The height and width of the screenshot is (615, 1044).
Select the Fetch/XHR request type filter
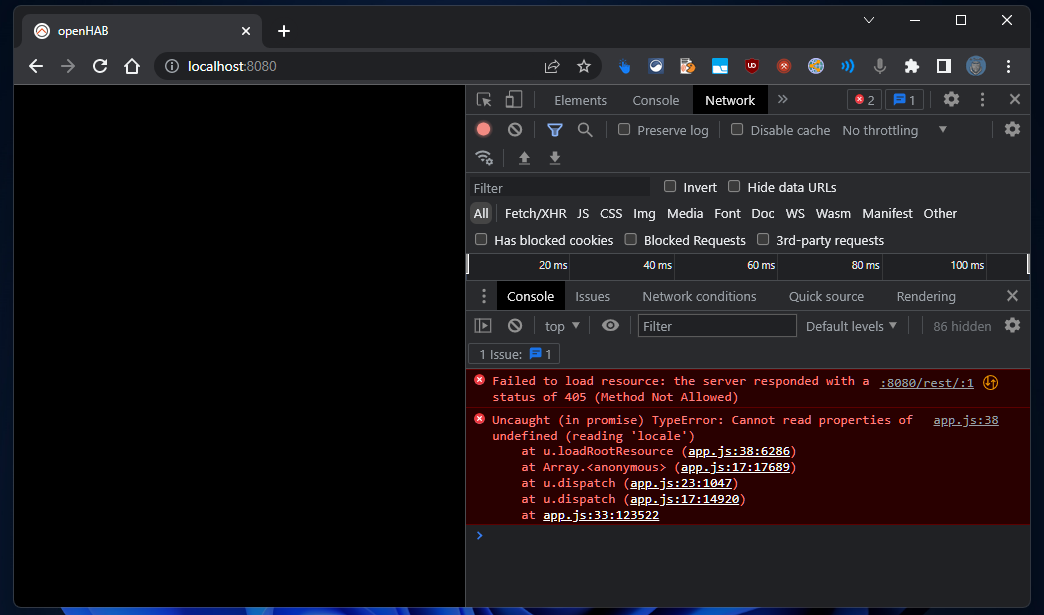tap(535, 213)
